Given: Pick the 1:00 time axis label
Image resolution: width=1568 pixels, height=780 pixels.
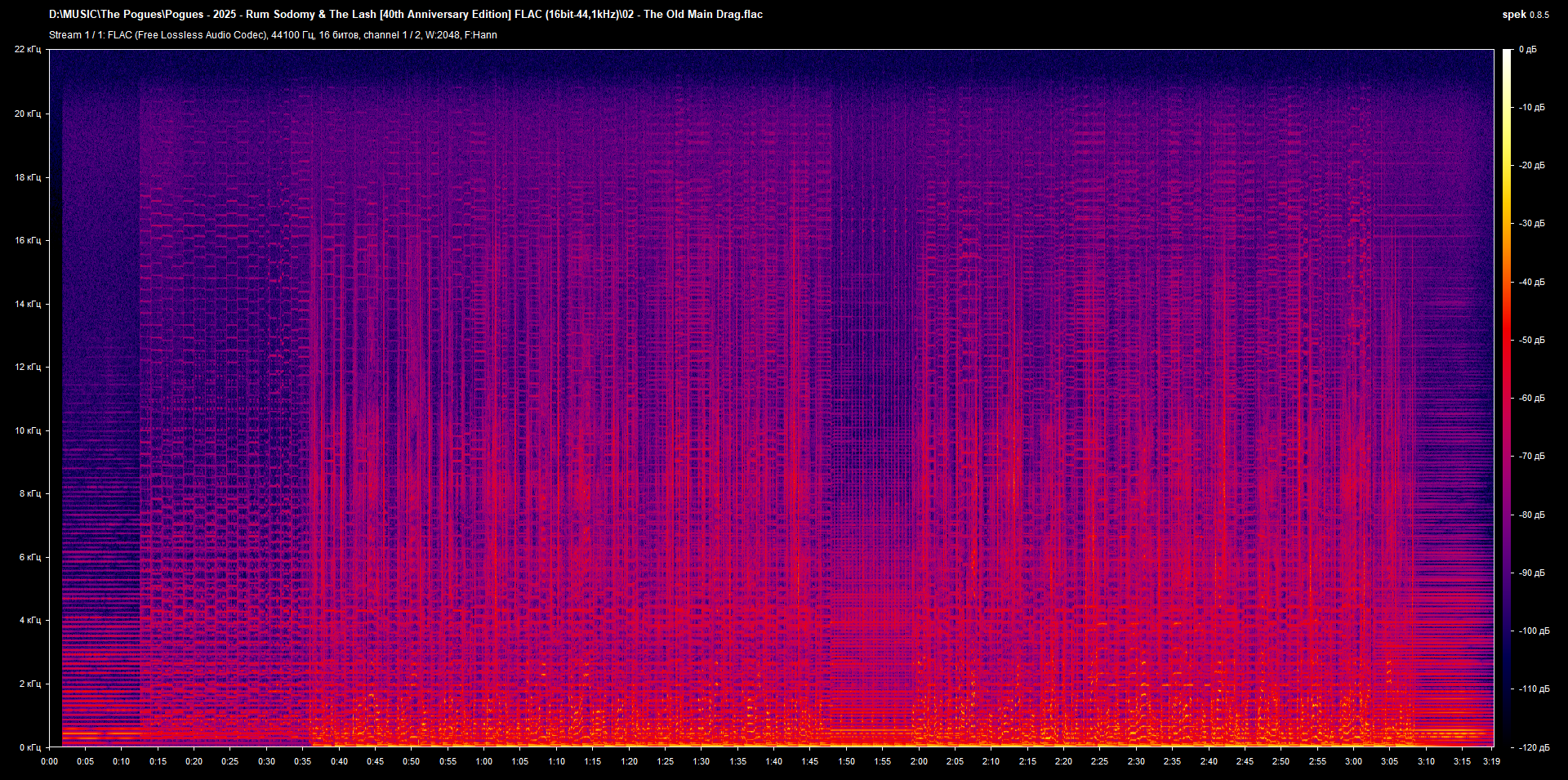Looking at the screenshot, I should [x=483, y=761].
